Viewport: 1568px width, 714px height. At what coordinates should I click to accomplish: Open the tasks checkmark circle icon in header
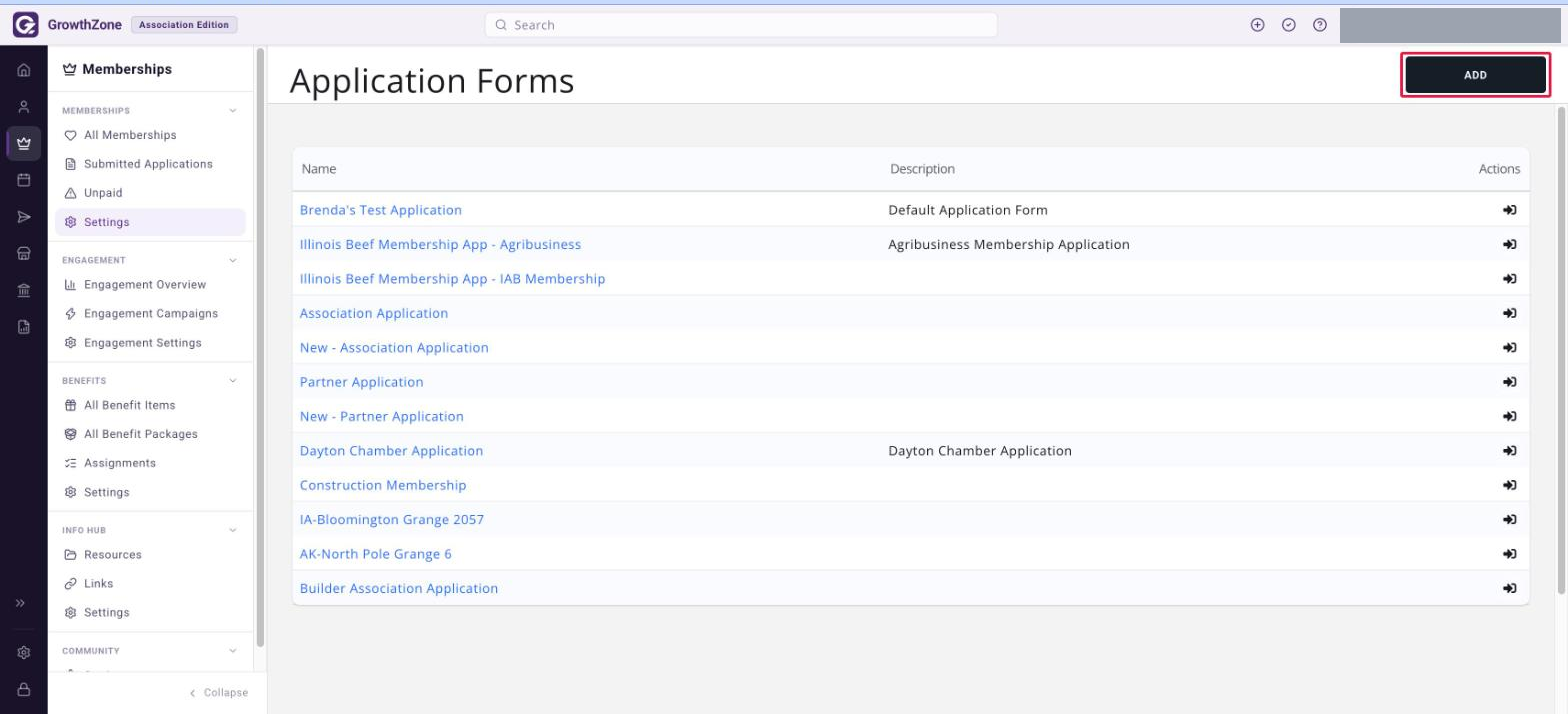1289,25
